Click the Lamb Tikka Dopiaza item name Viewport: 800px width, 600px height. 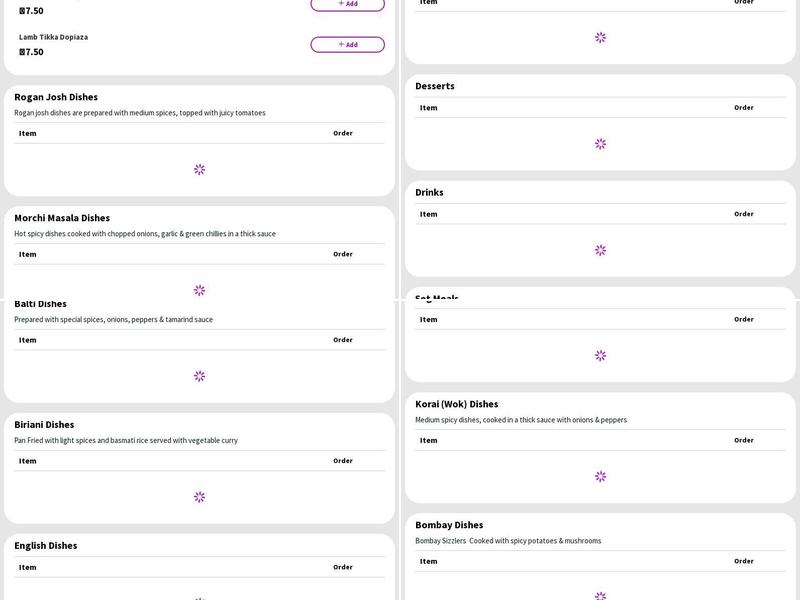[53, 37]
